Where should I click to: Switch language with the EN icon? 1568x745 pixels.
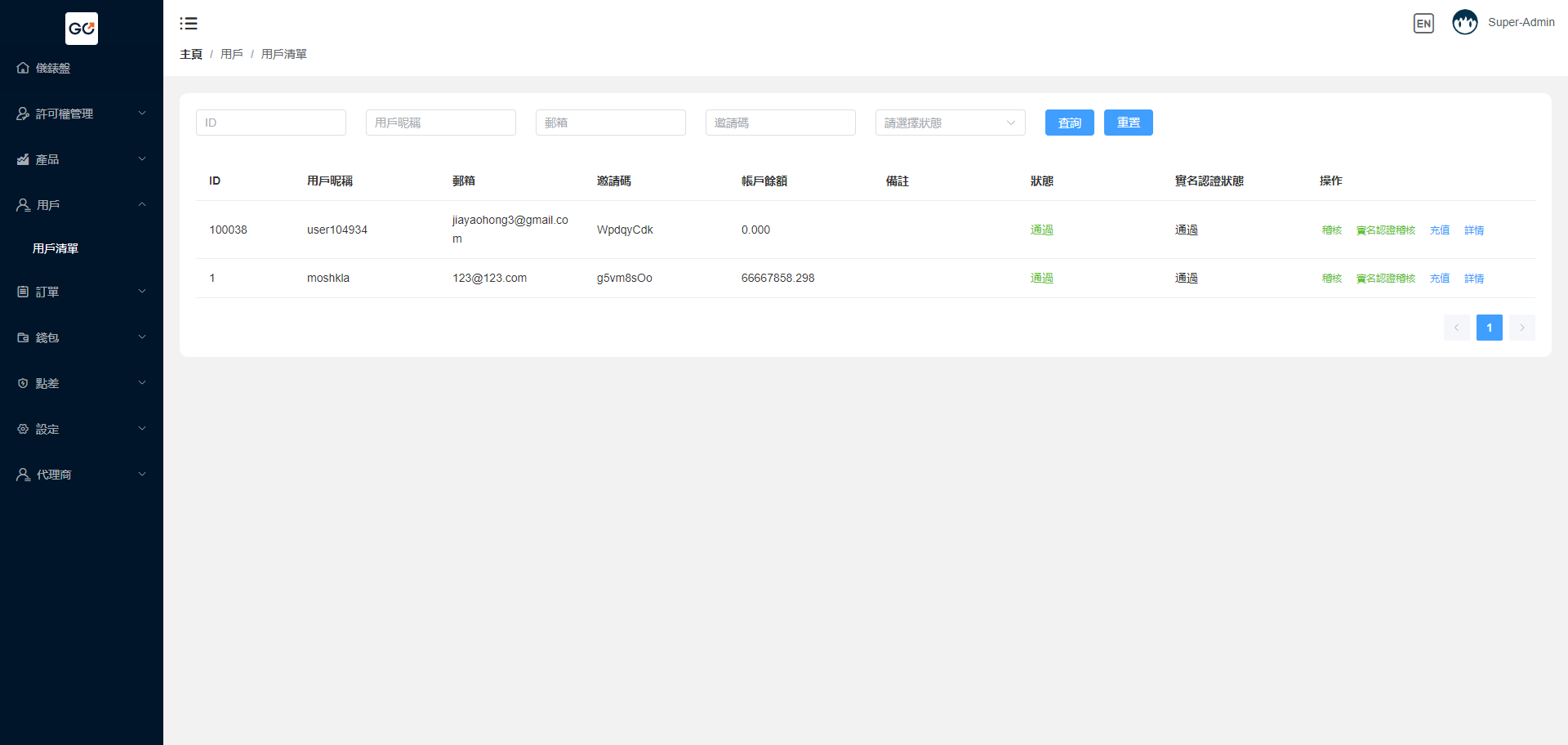tap(1423, 24)
